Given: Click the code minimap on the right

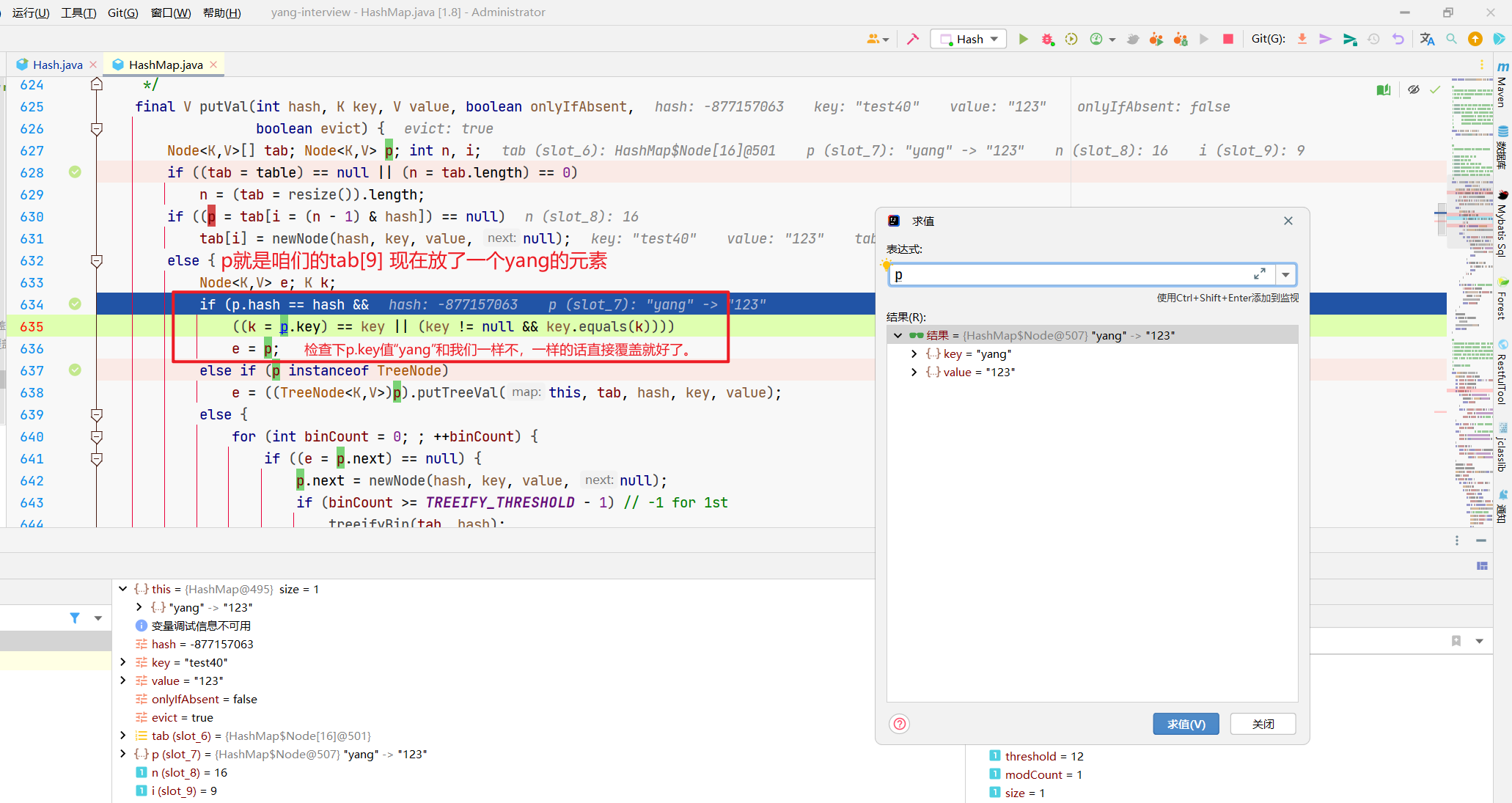Looking at the screenshot, I should (1471, 301).
